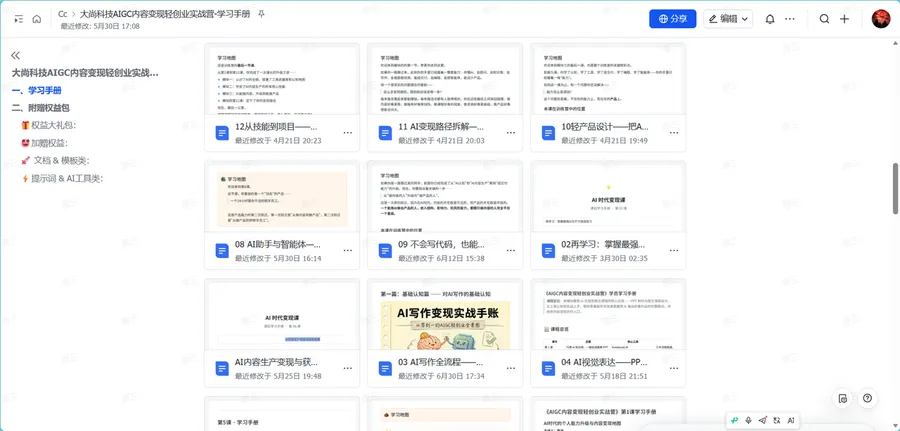Click doc icon of 12从技能到项目 card
The image size is (900, 431).
(x=222, y=133)
